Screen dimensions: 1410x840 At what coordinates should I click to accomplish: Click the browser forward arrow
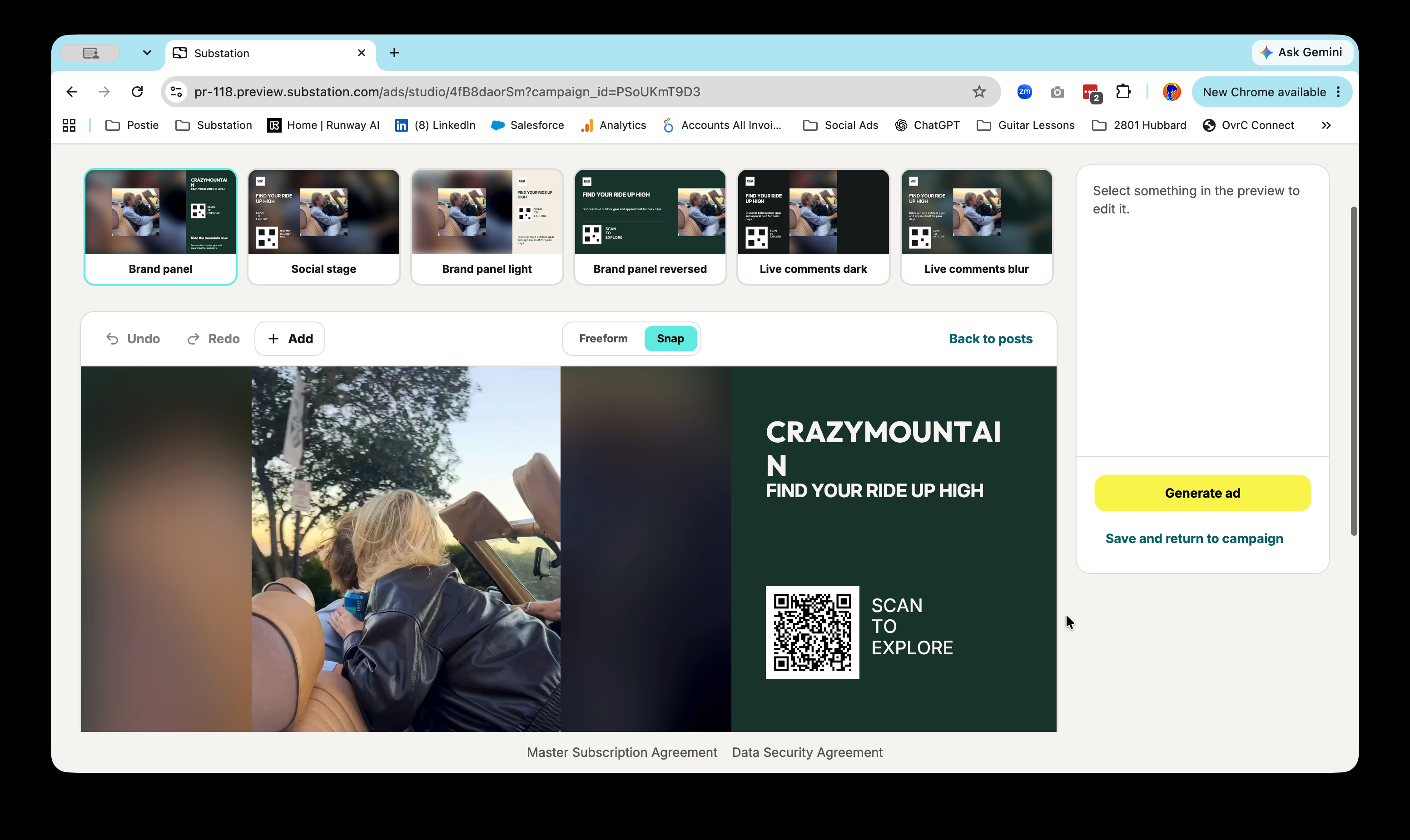tap(104, 92)
